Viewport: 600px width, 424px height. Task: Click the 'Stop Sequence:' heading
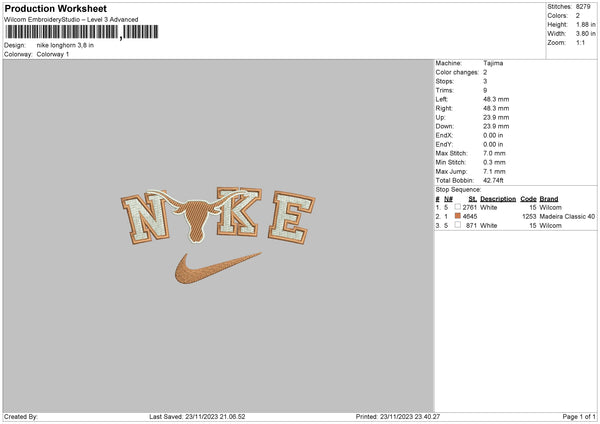(x=458, y=189)
